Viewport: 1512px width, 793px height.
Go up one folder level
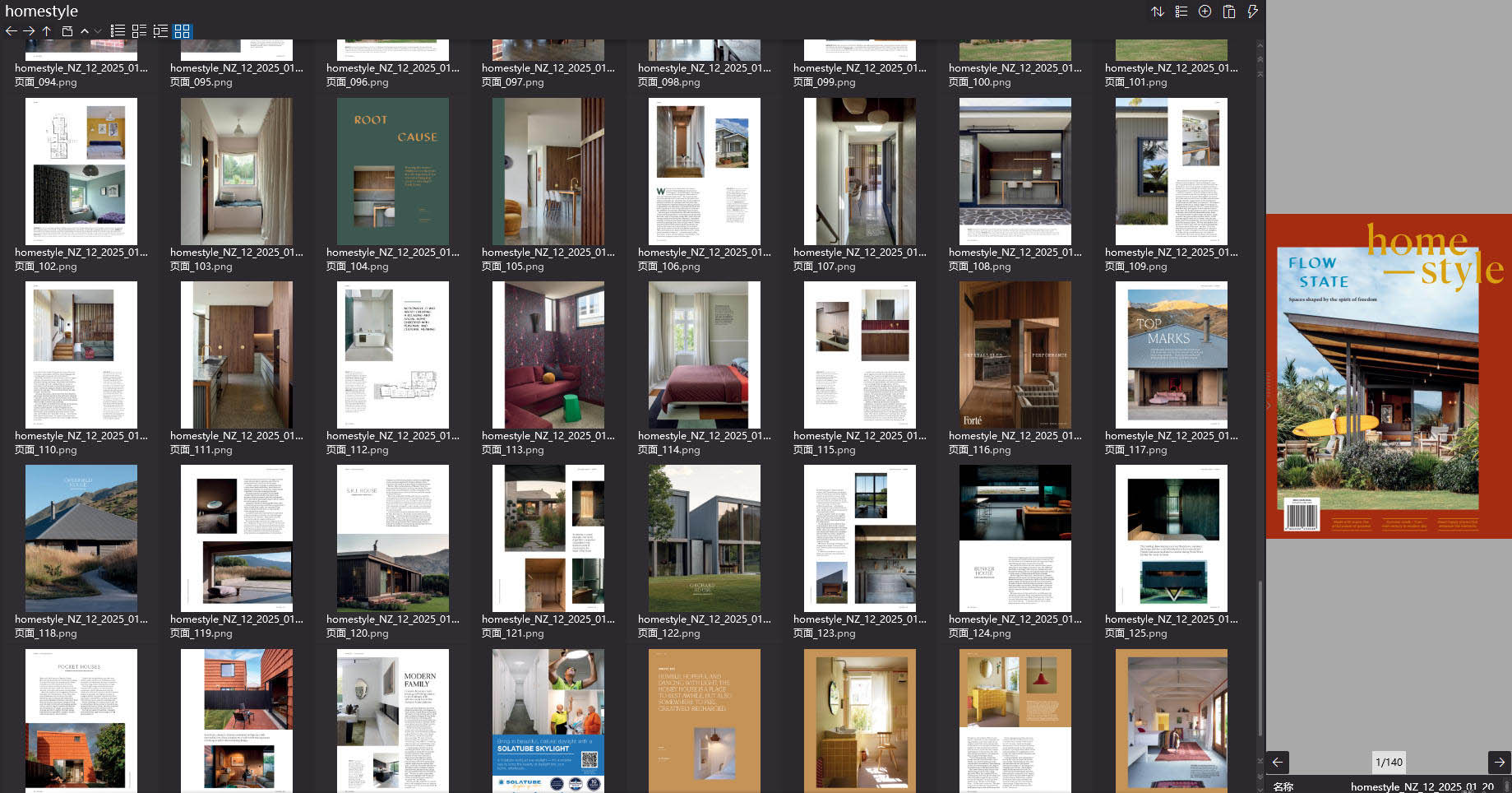pos(47,30)
